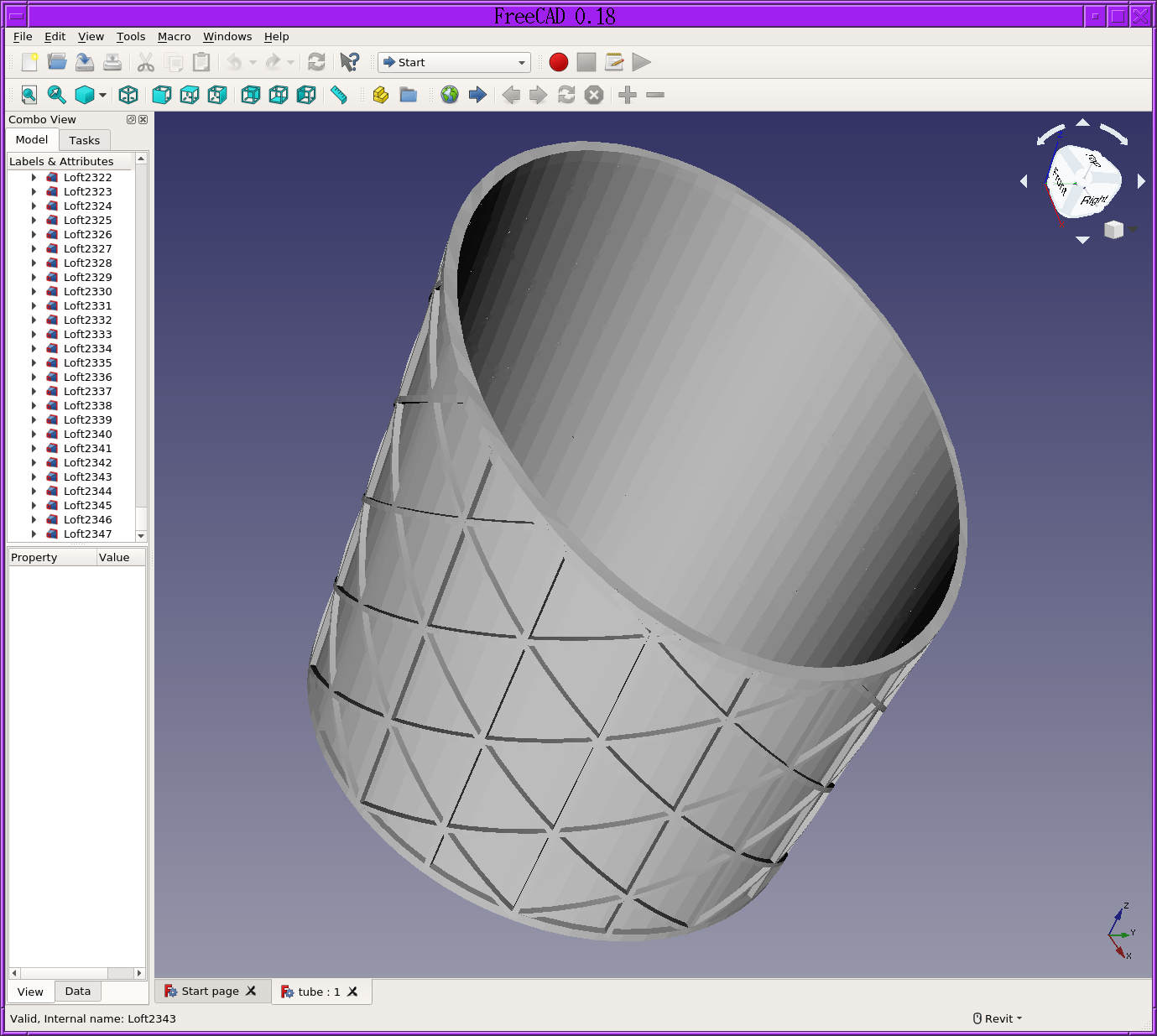Expand the Loft2330 tree item

tap(34, 292)
